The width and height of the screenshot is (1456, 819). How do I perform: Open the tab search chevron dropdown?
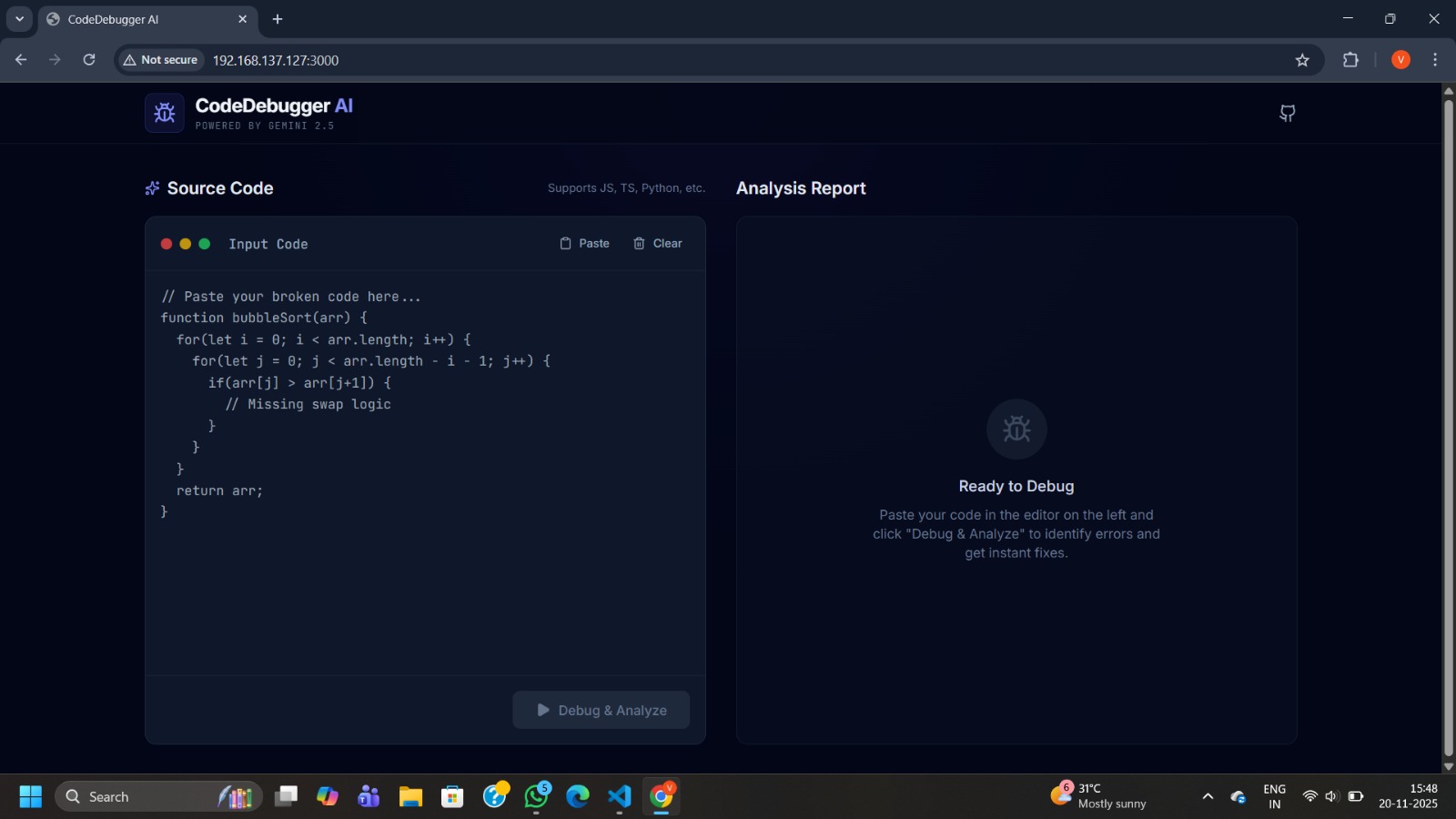coord(19,17)
